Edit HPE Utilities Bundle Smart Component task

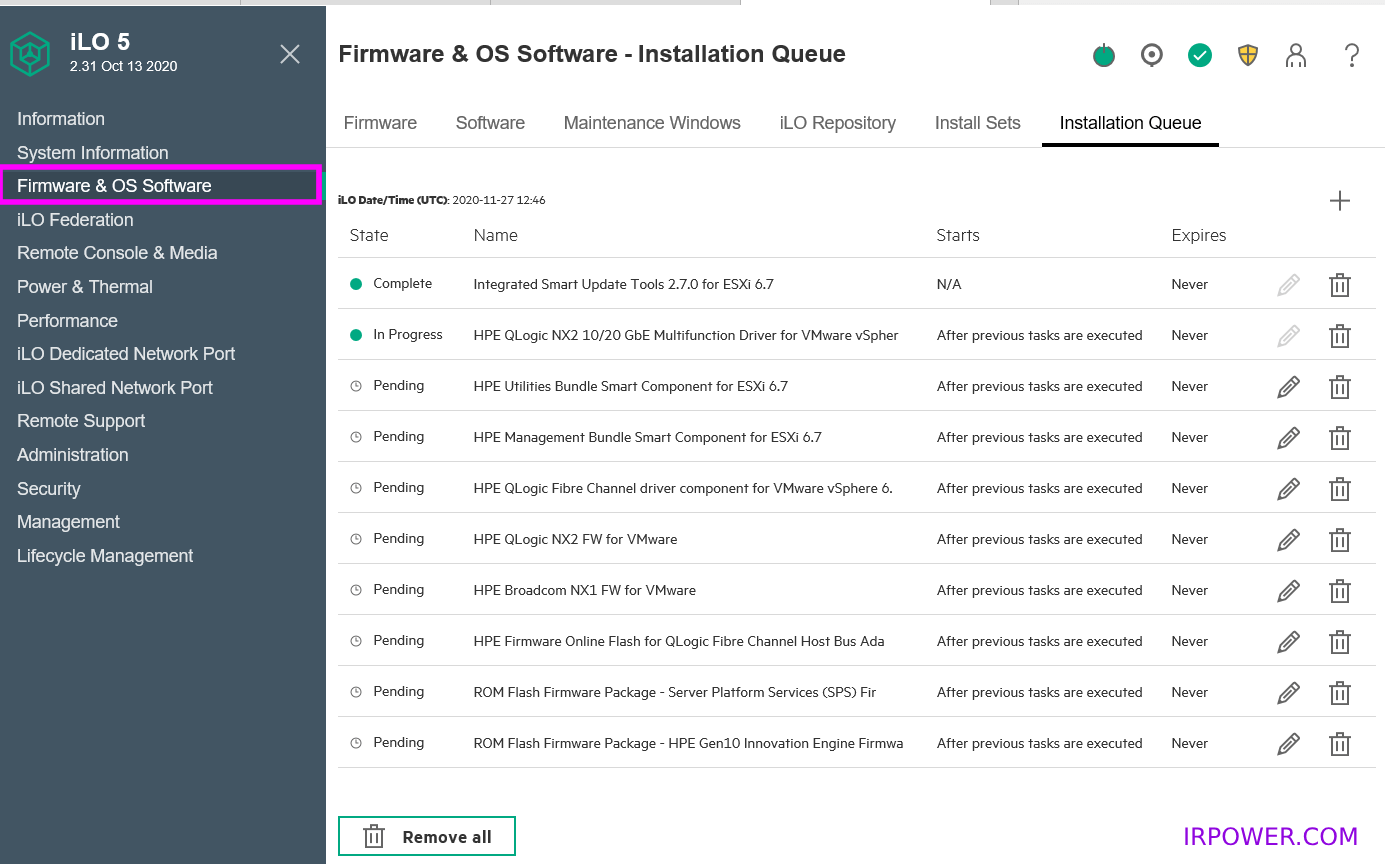point(1289,387)
